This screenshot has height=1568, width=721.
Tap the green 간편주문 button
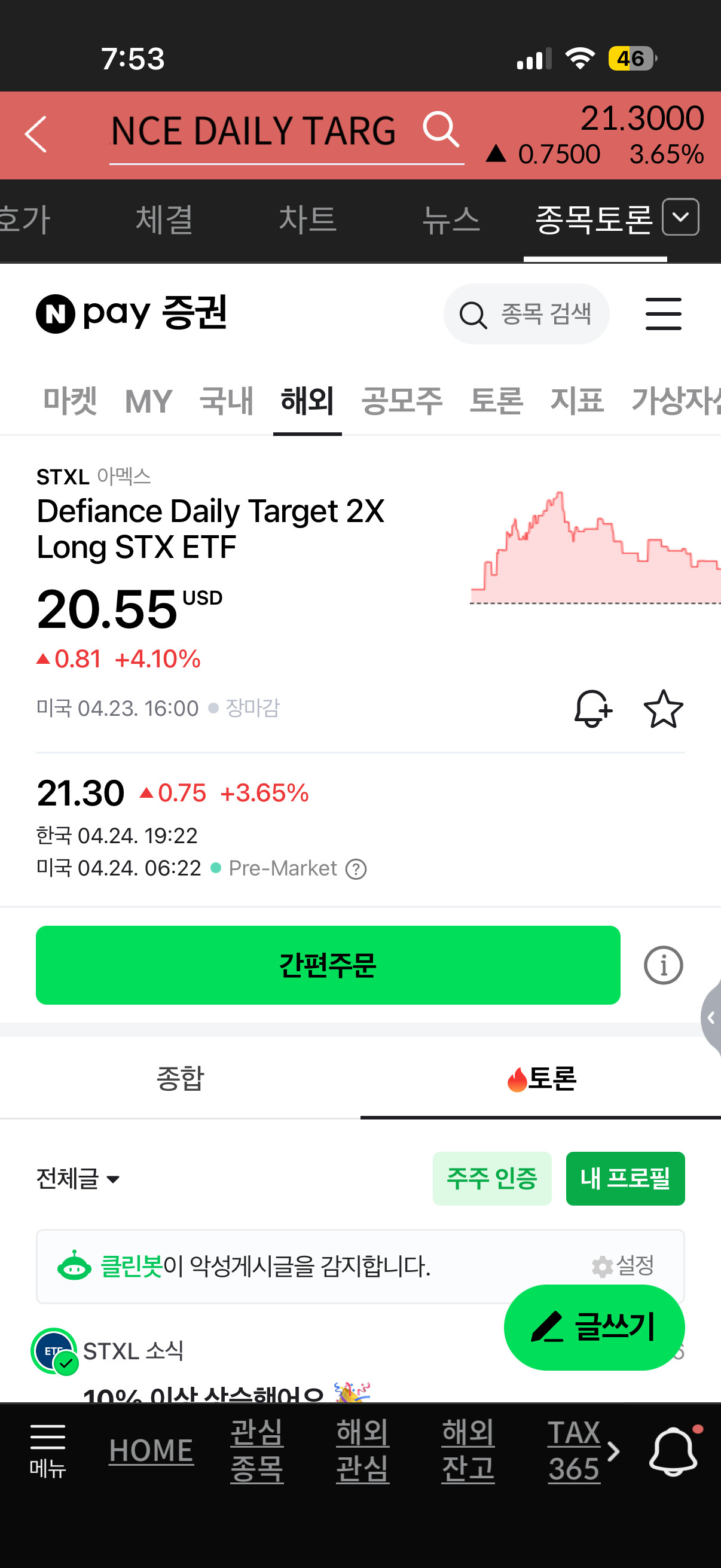(x=328, y=965)
